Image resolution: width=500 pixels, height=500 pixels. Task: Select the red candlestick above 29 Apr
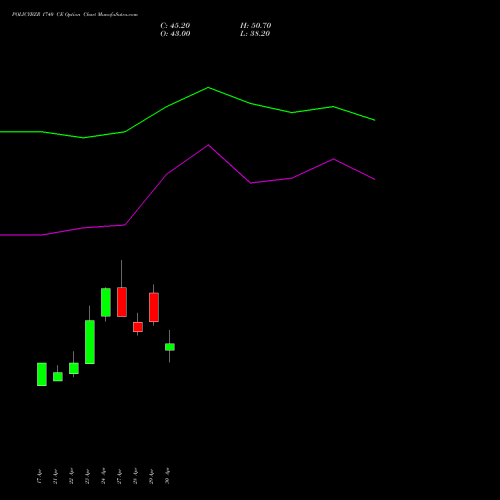[154, 307]
